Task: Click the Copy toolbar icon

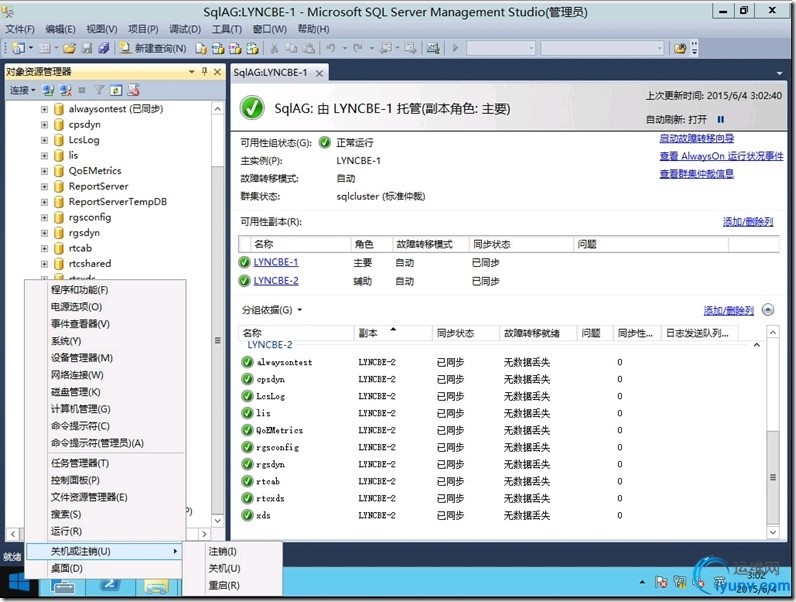Action: coord(291,48)
